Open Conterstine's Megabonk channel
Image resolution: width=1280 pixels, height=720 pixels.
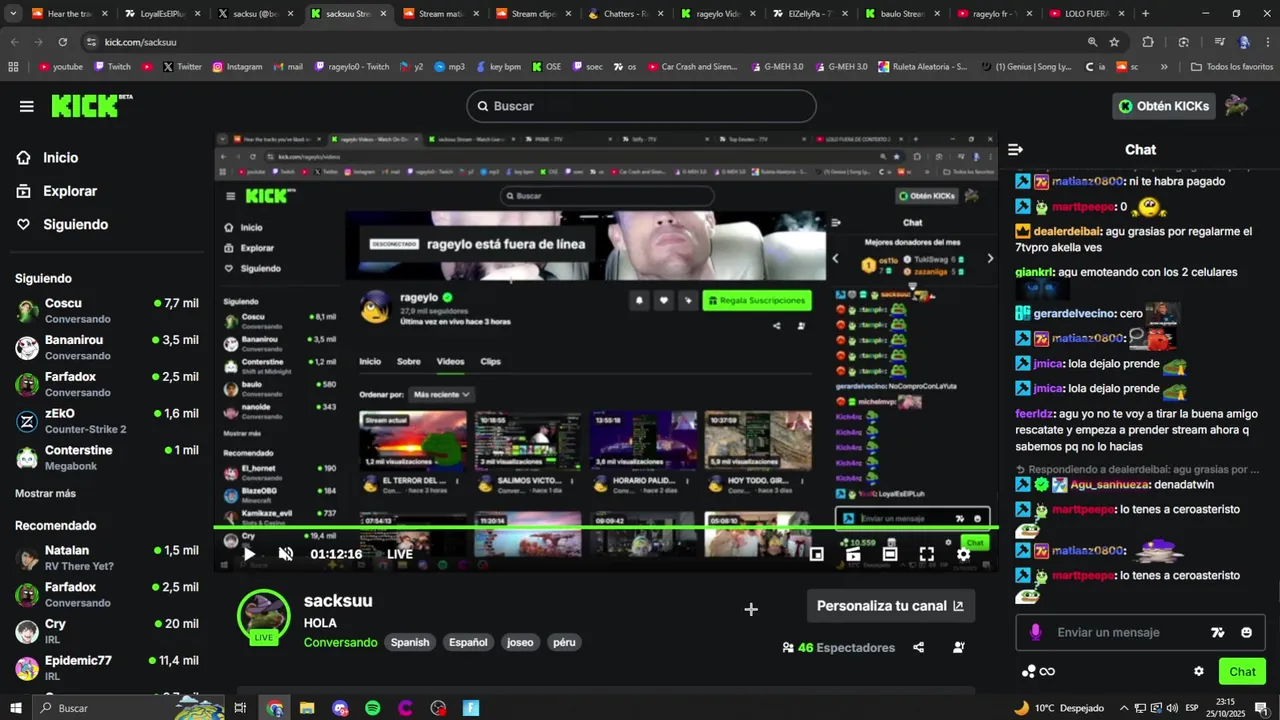(x=107, y=457)
